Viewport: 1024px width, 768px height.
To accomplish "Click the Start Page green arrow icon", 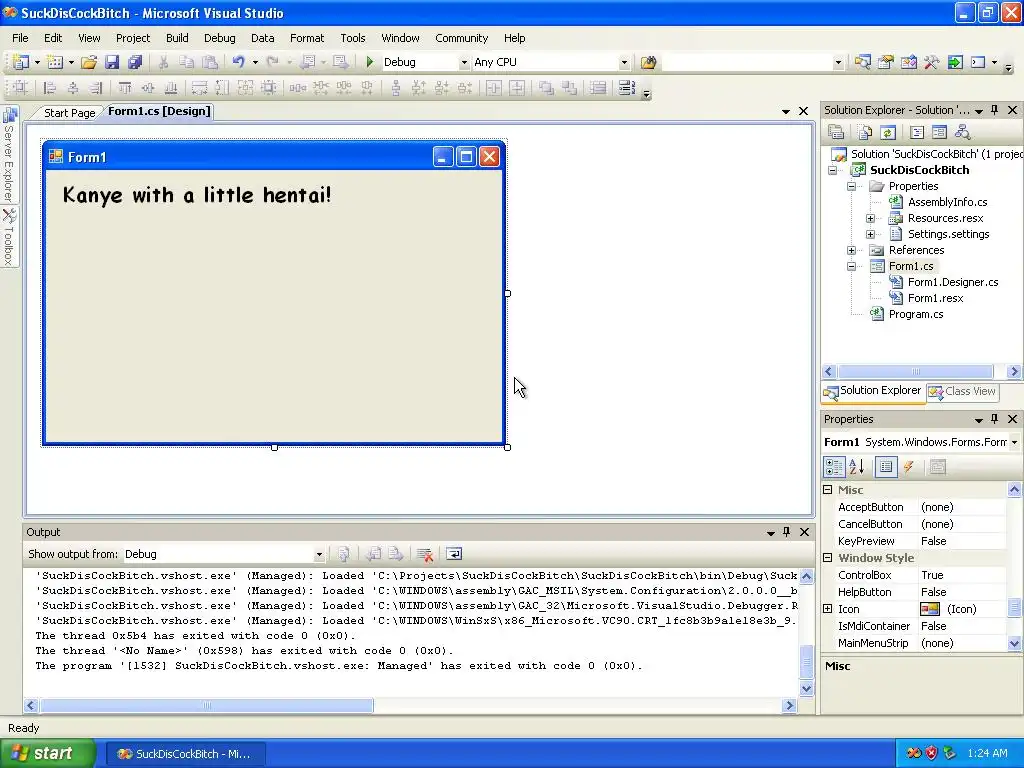I will pyautogui.click(x=955, y=62).
